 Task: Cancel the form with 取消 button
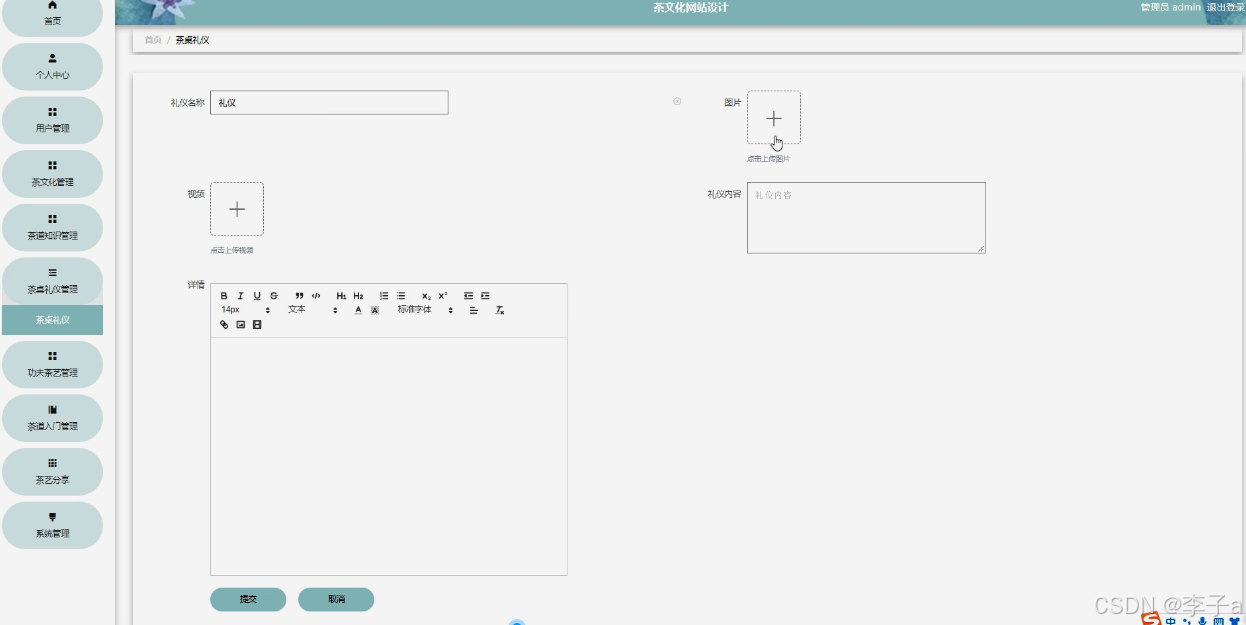click(336, 599)
